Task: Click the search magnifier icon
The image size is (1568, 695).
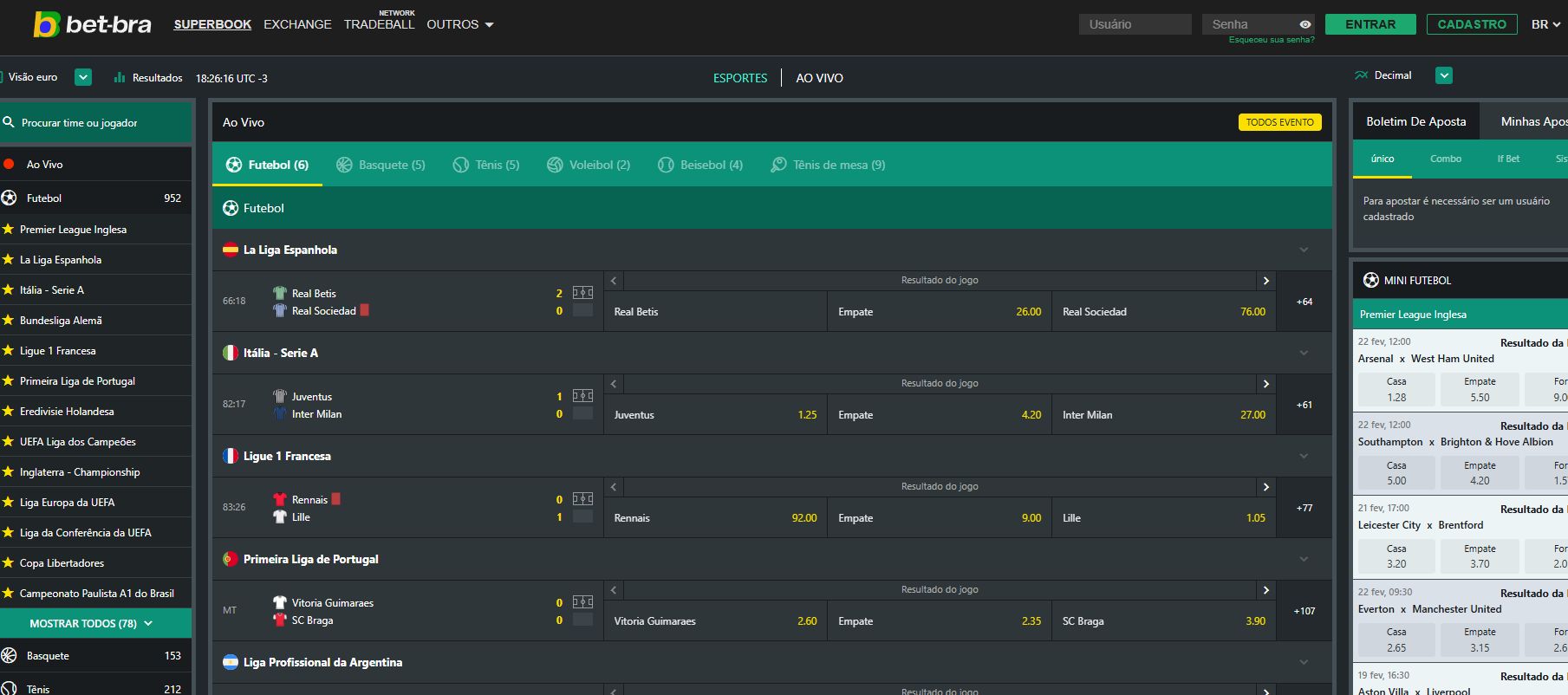Action: coord(10,122)
